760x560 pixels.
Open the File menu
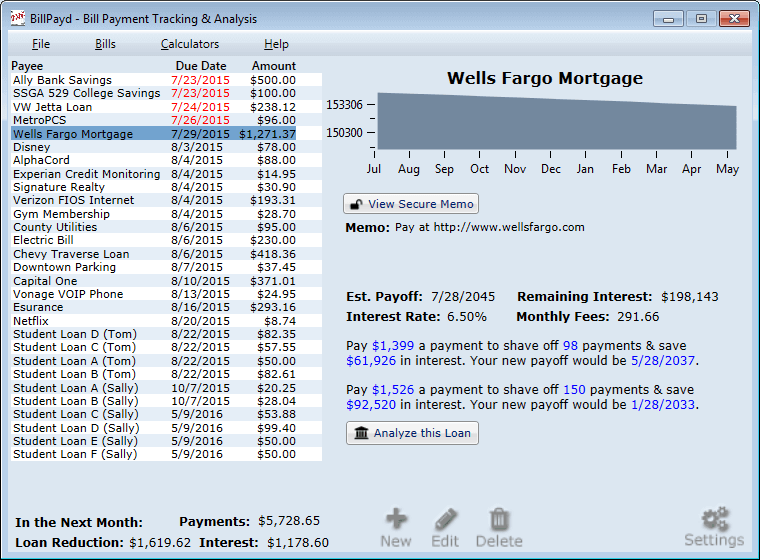[x=41, y=44]
